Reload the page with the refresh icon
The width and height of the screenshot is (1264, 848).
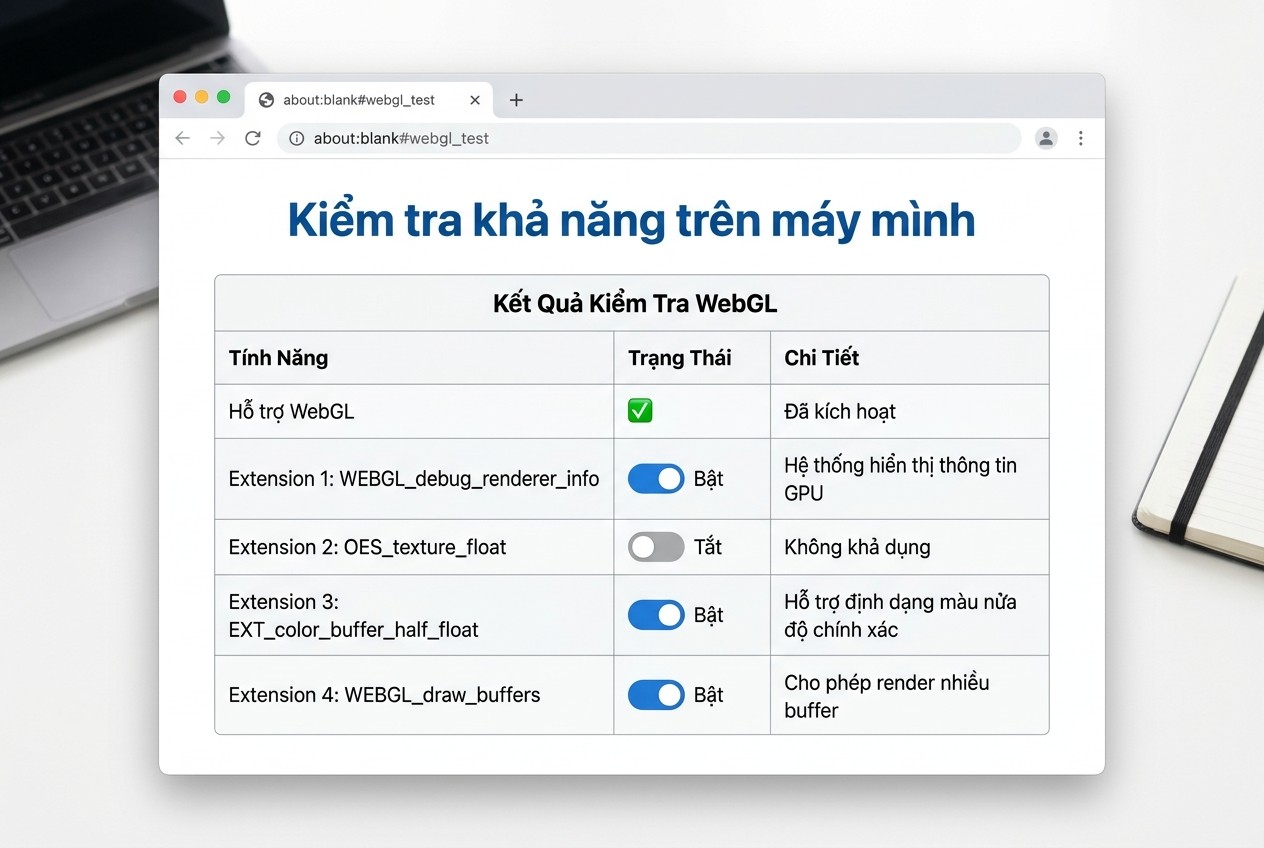pos(253,138)
